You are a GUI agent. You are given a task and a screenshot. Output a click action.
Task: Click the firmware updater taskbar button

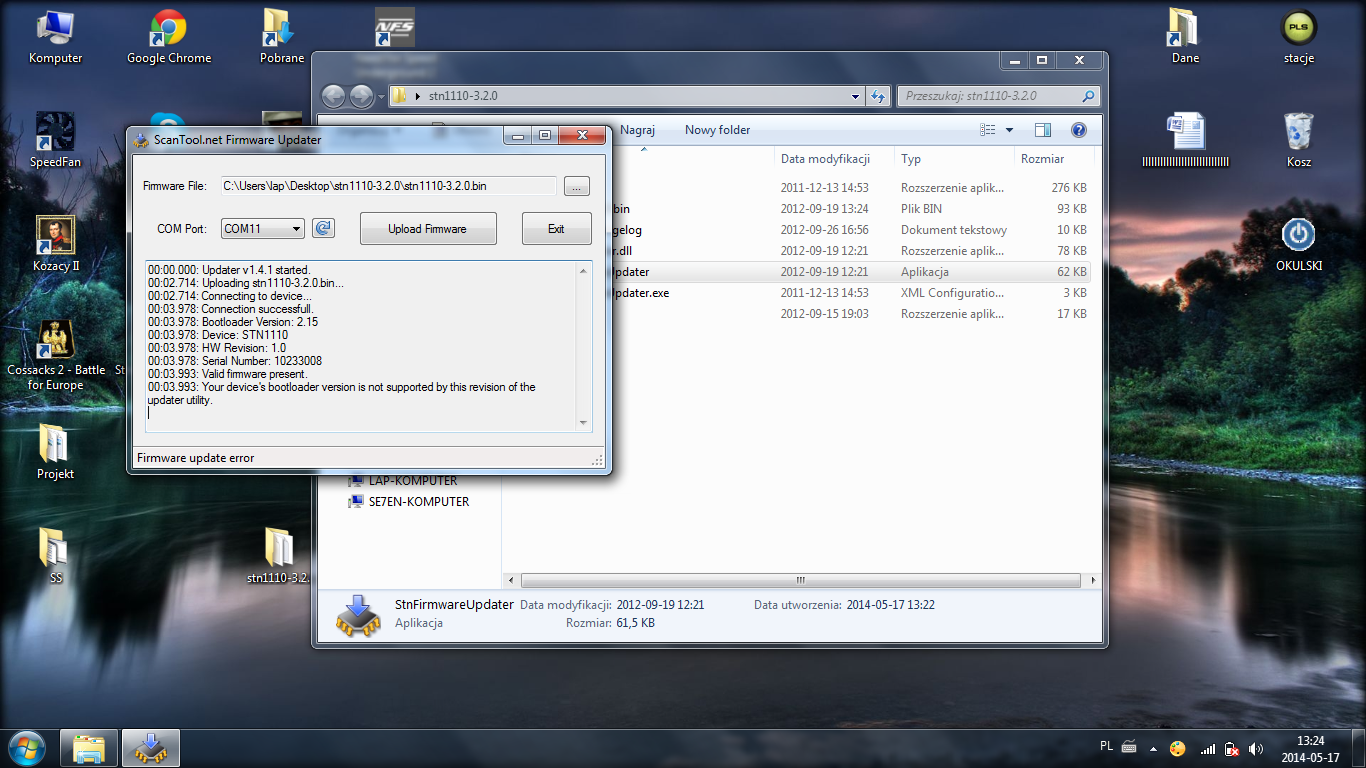point(151,748)
